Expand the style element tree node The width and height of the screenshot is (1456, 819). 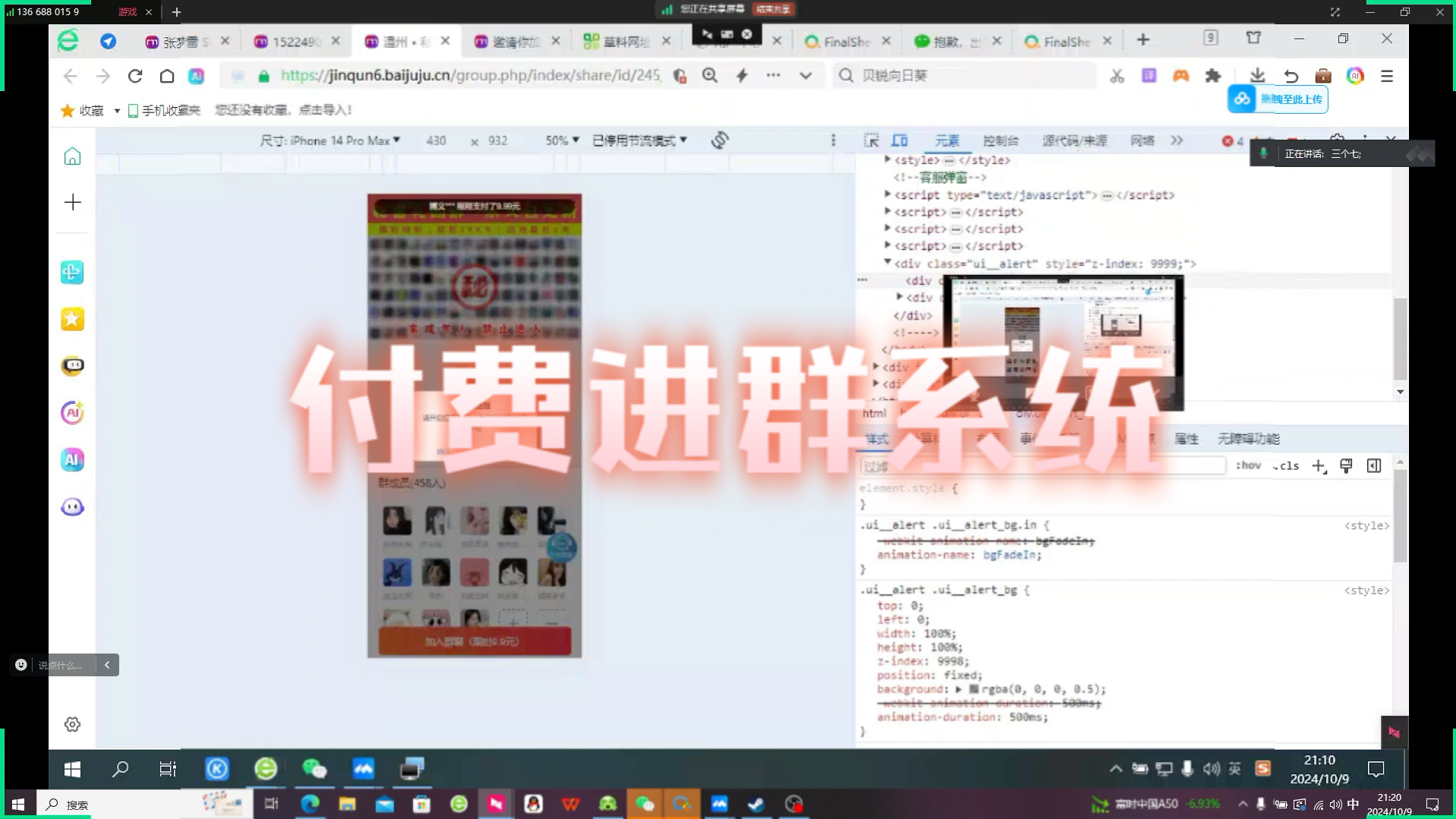click(x=887, y=159)
